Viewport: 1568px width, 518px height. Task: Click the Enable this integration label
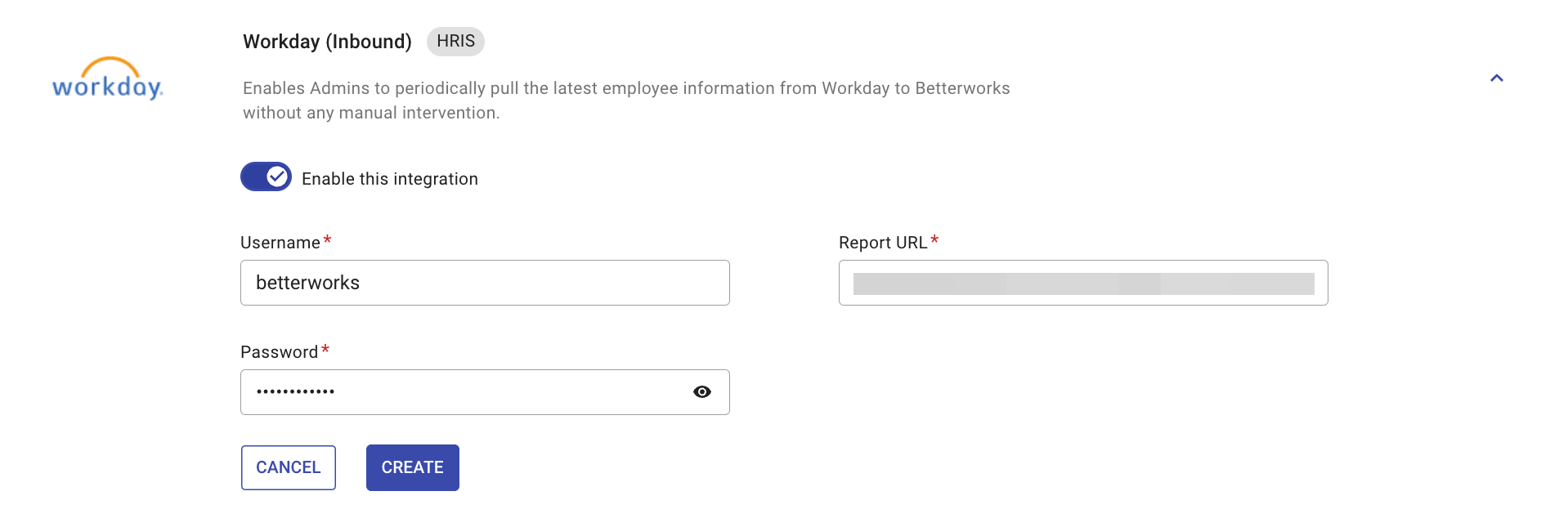click(390, 179)
